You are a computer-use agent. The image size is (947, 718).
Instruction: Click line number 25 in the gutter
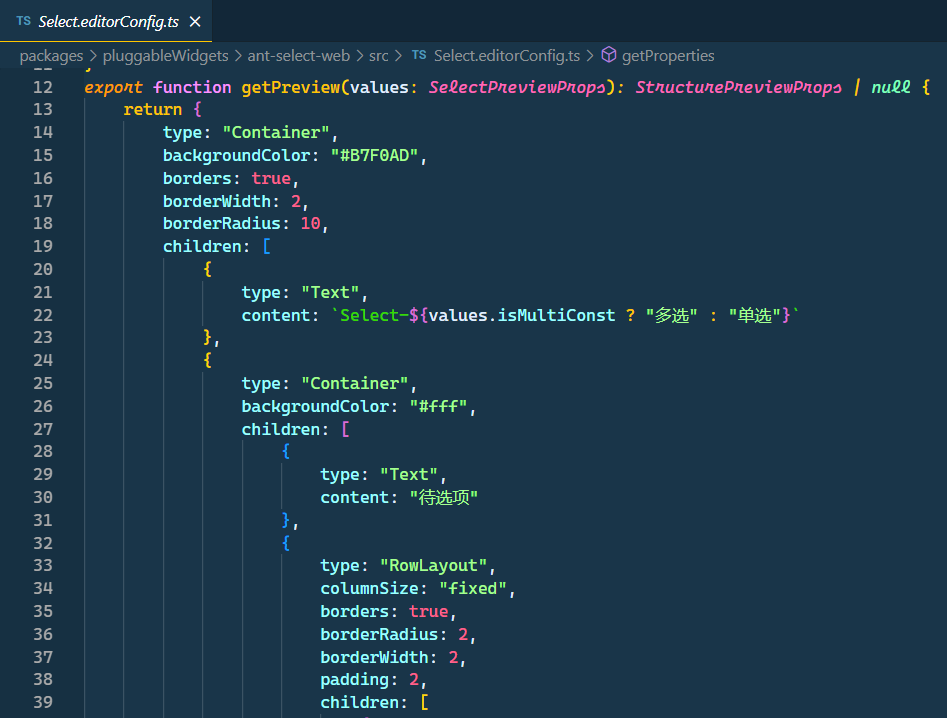42,383
